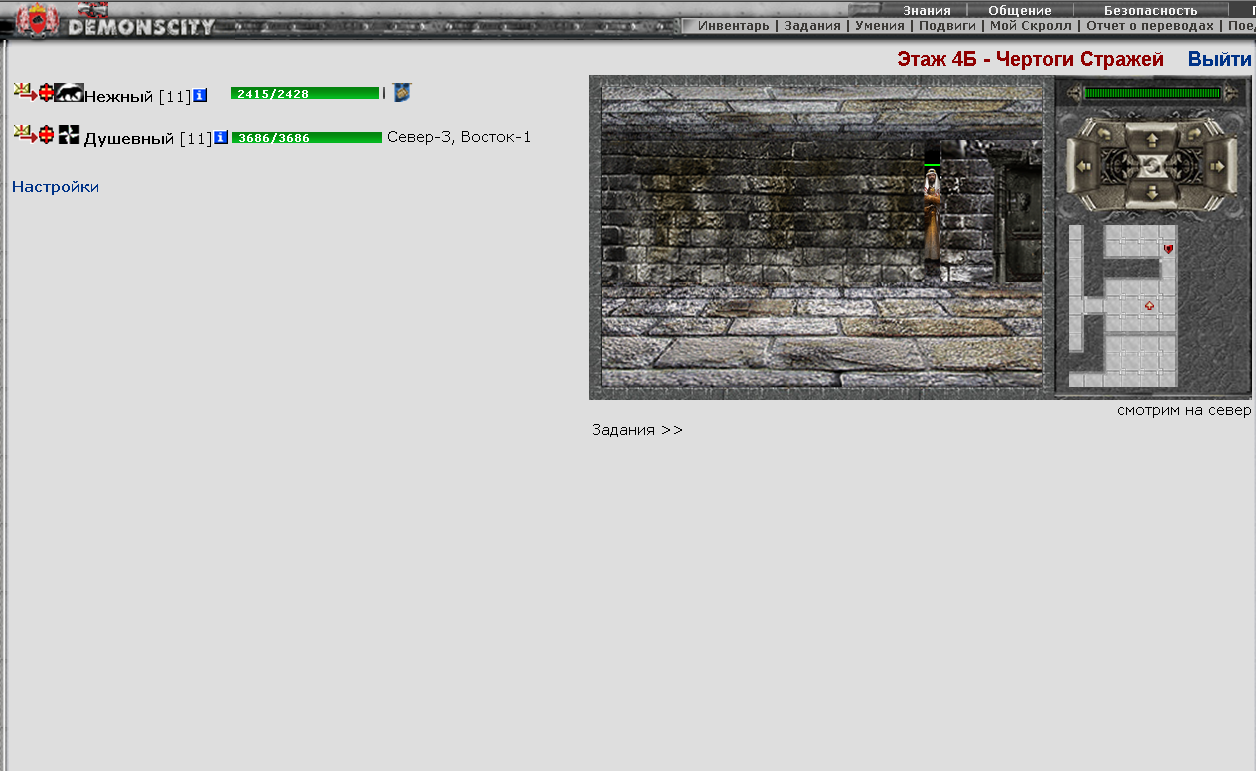Click the heading Этаж 4Б - Чертоги Стражей

(x=1031, y=59)
